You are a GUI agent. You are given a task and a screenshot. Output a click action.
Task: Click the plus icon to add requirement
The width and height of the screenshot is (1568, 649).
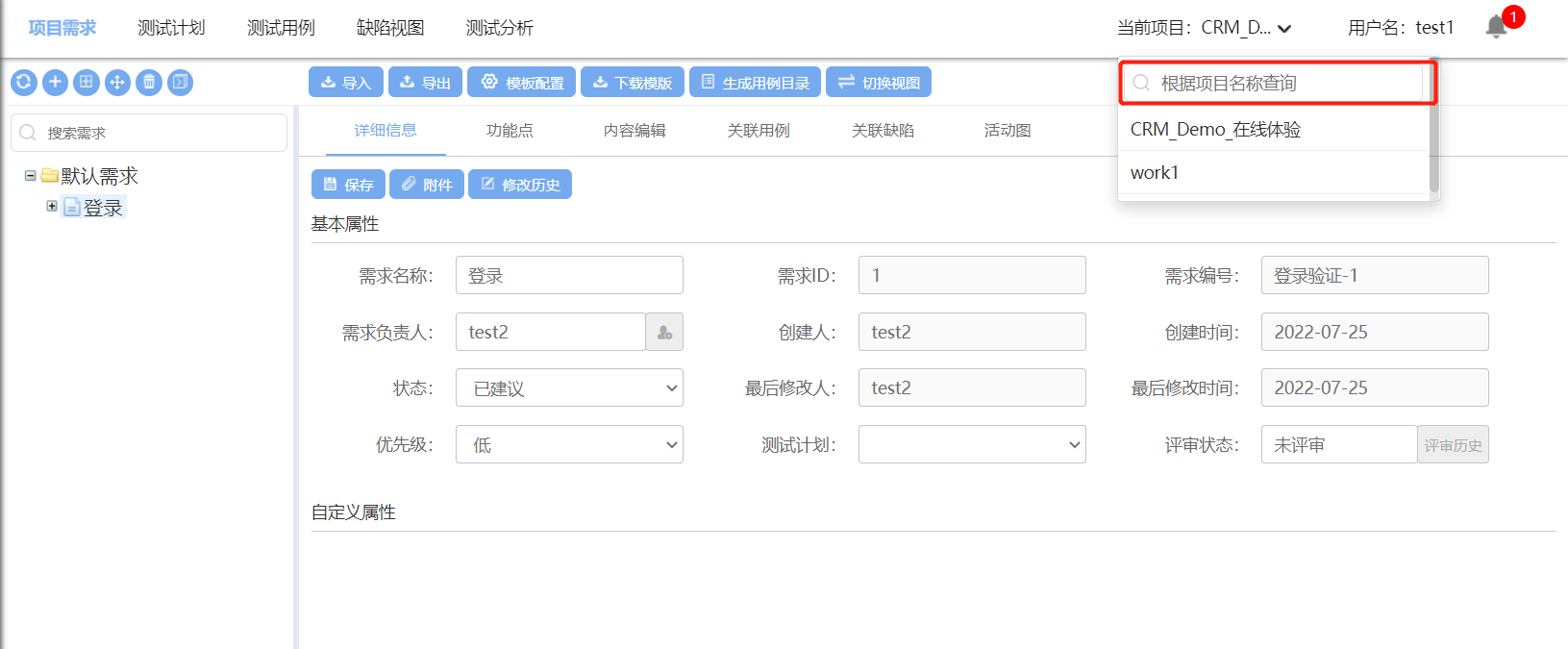55,83
